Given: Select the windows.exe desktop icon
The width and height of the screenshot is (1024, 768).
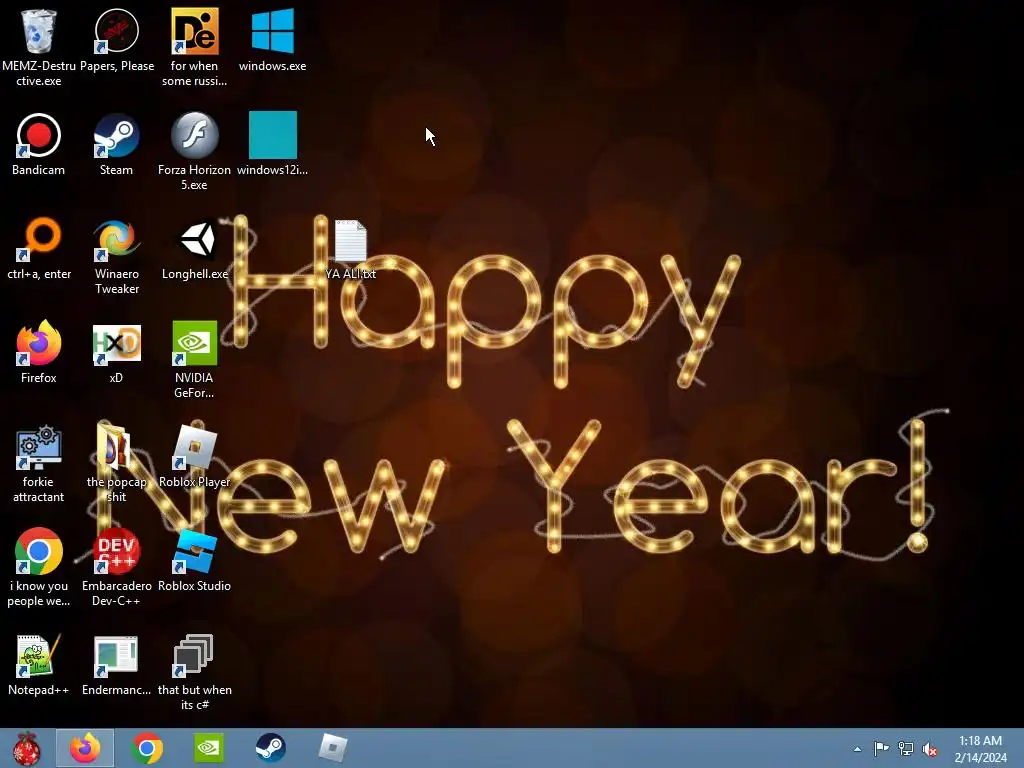Looking at the screenshot, I should (x=272, y=31).
